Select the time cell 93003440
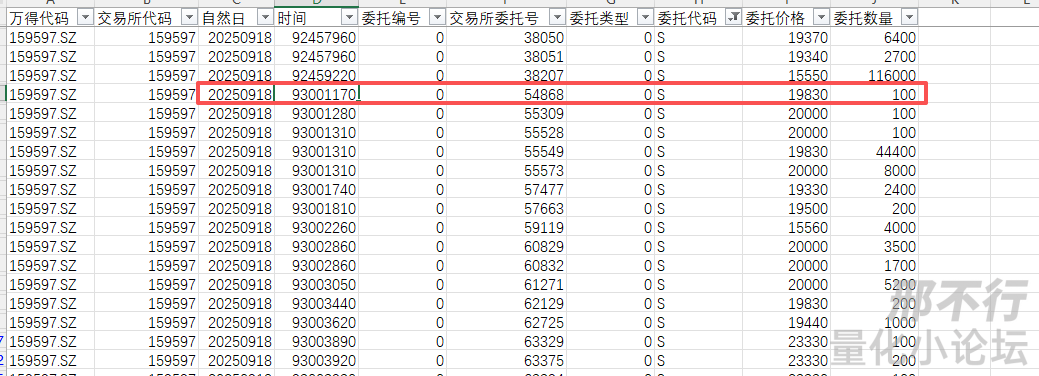1039x376 pixels. tap(317, 304)
